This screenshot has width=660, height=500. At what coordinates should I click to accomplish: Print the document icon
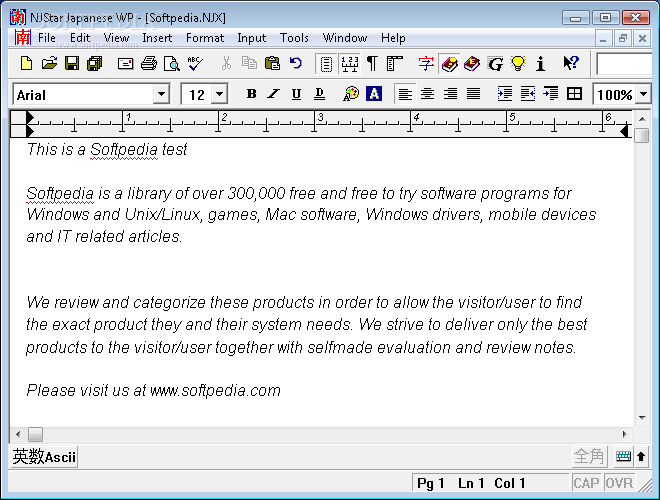pyautogui.click(x=149, y=64)
